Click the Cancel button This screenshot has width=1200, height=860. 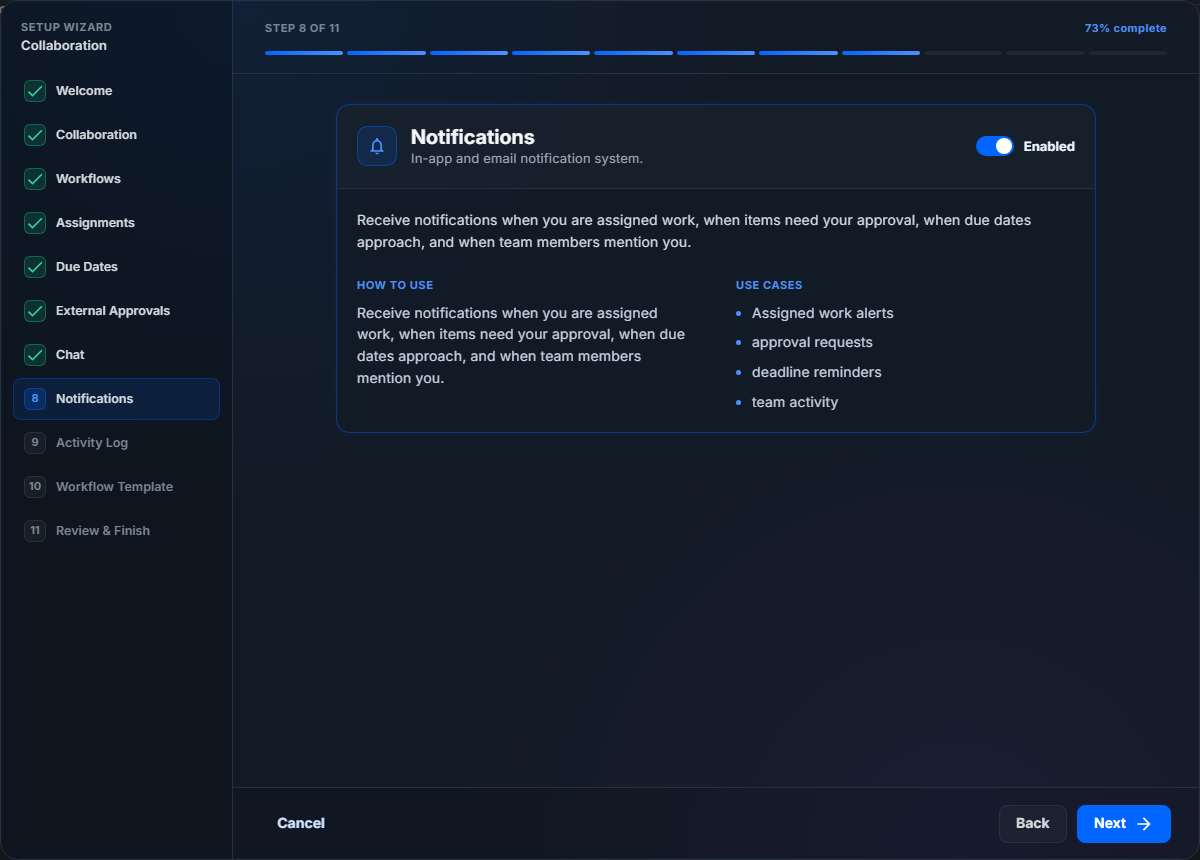point(301,823)
